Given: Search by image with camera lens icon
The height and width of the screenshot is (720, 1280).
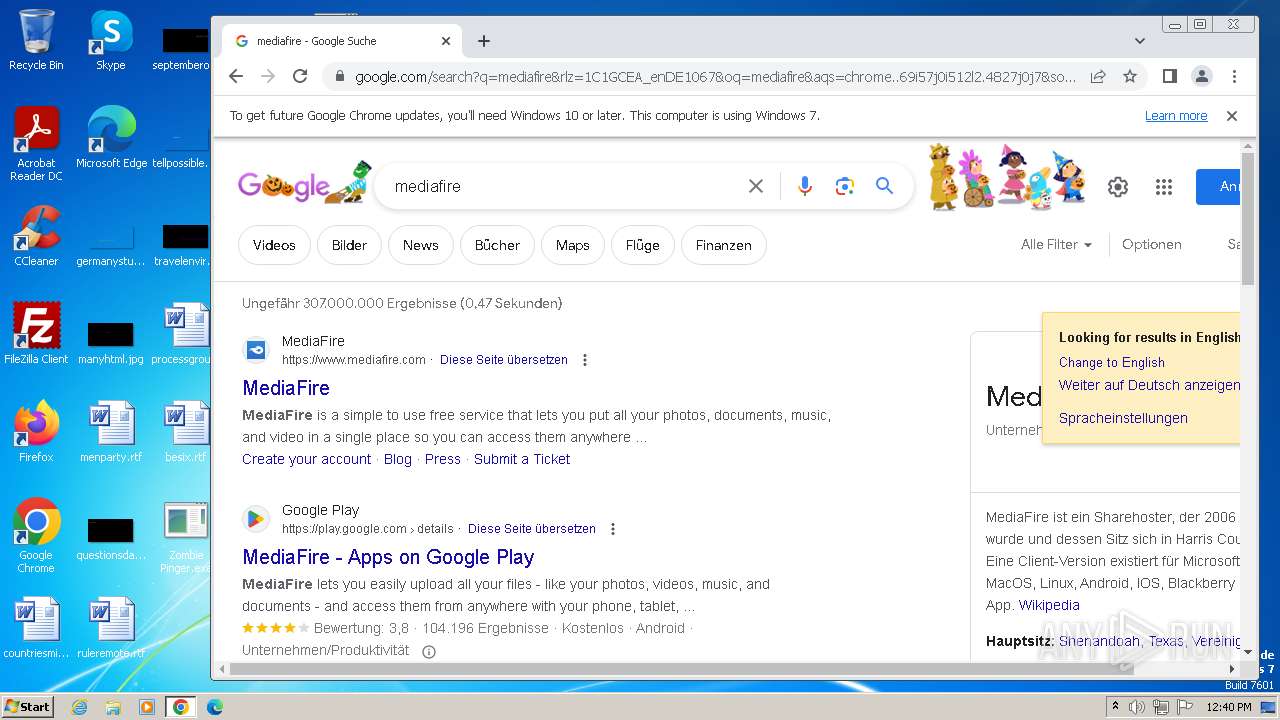Looking at the screenshot, I should click(x=845, y=186).
